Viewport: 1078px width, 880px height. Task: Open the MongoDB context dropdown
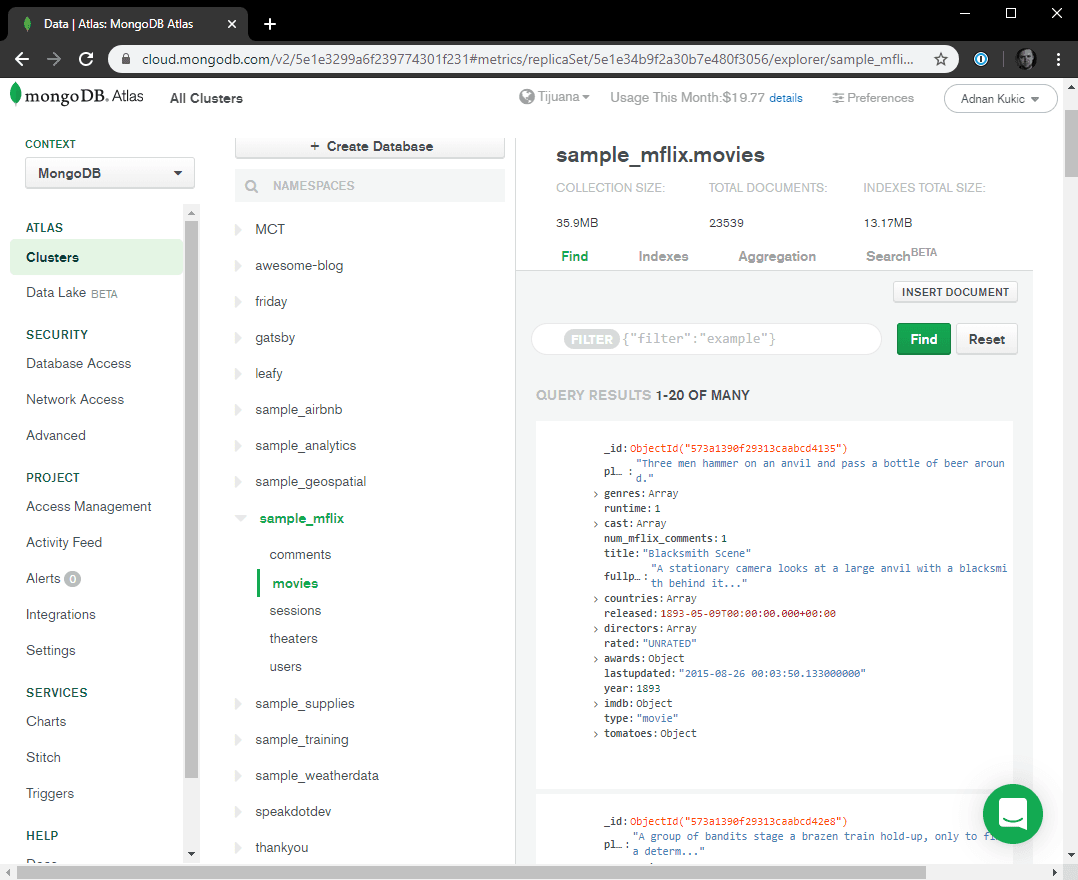pos(110,173)
